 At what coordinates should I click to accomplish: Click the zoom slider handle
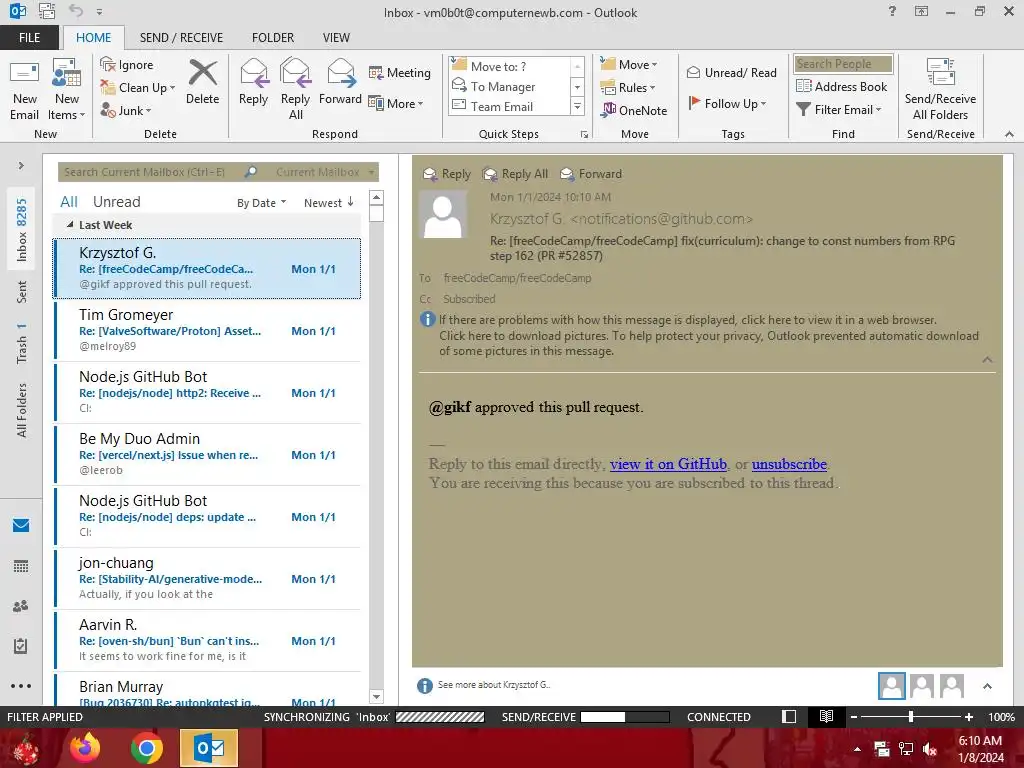point(910,716)
